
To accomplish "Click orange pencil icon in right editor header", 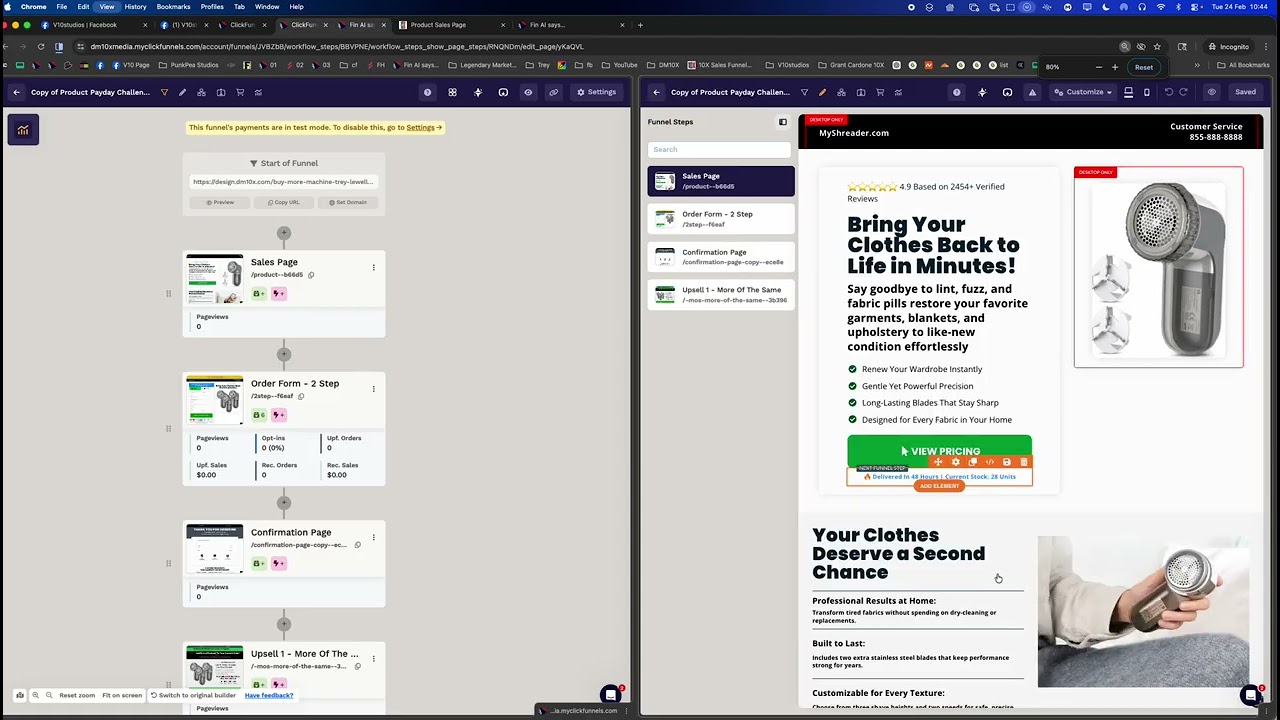I will point(822,92).
